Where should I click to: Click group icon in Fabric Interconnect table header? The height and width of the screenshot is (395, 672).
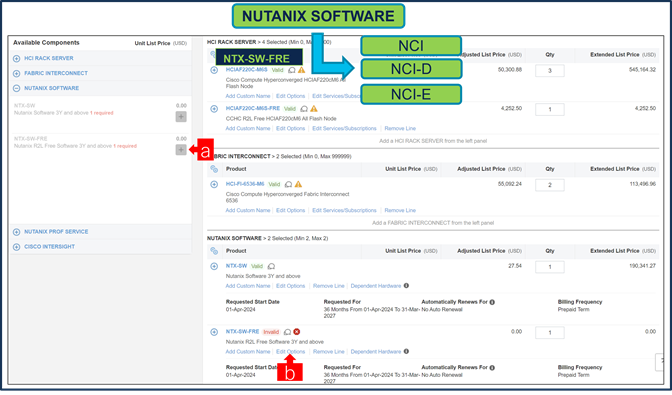pos(214,169)
